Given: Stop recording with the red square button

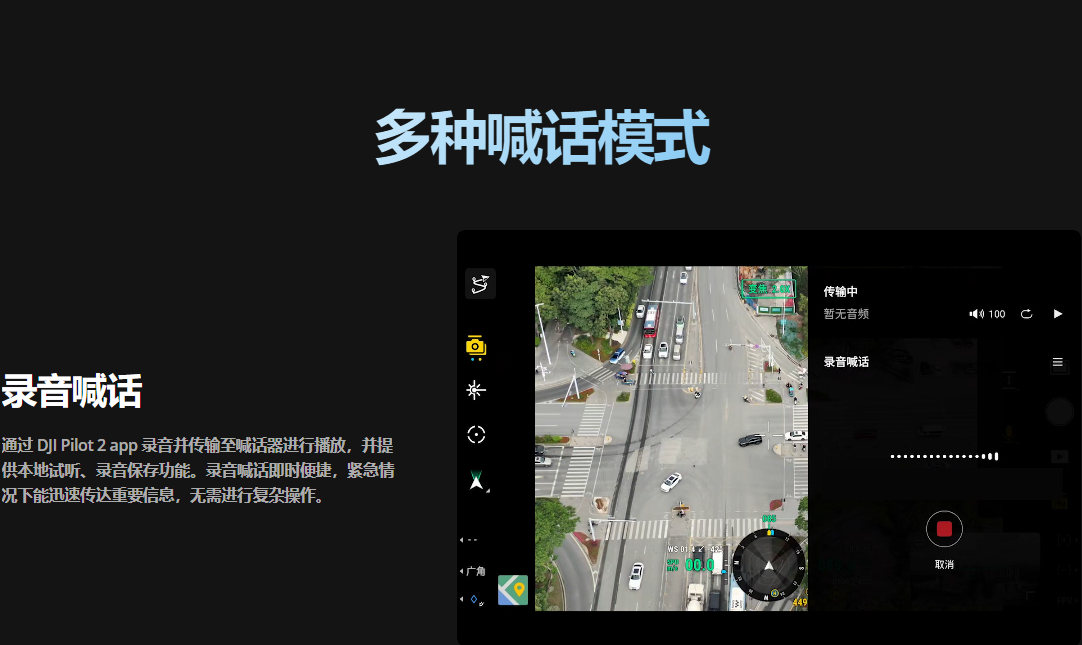Looking at the screenshot, I should pos(944,529).
